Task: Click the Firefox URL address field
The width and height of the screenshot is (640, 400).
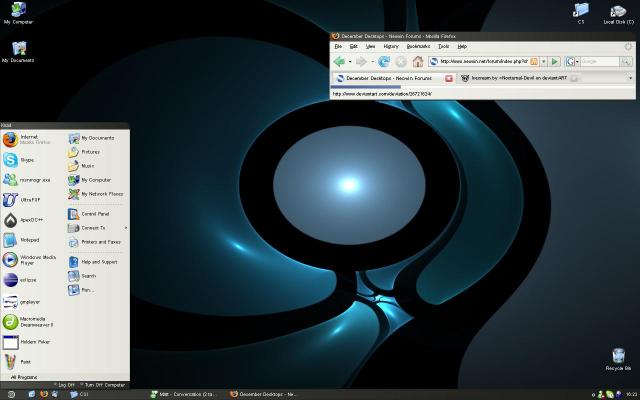Action: click(484, 62)
